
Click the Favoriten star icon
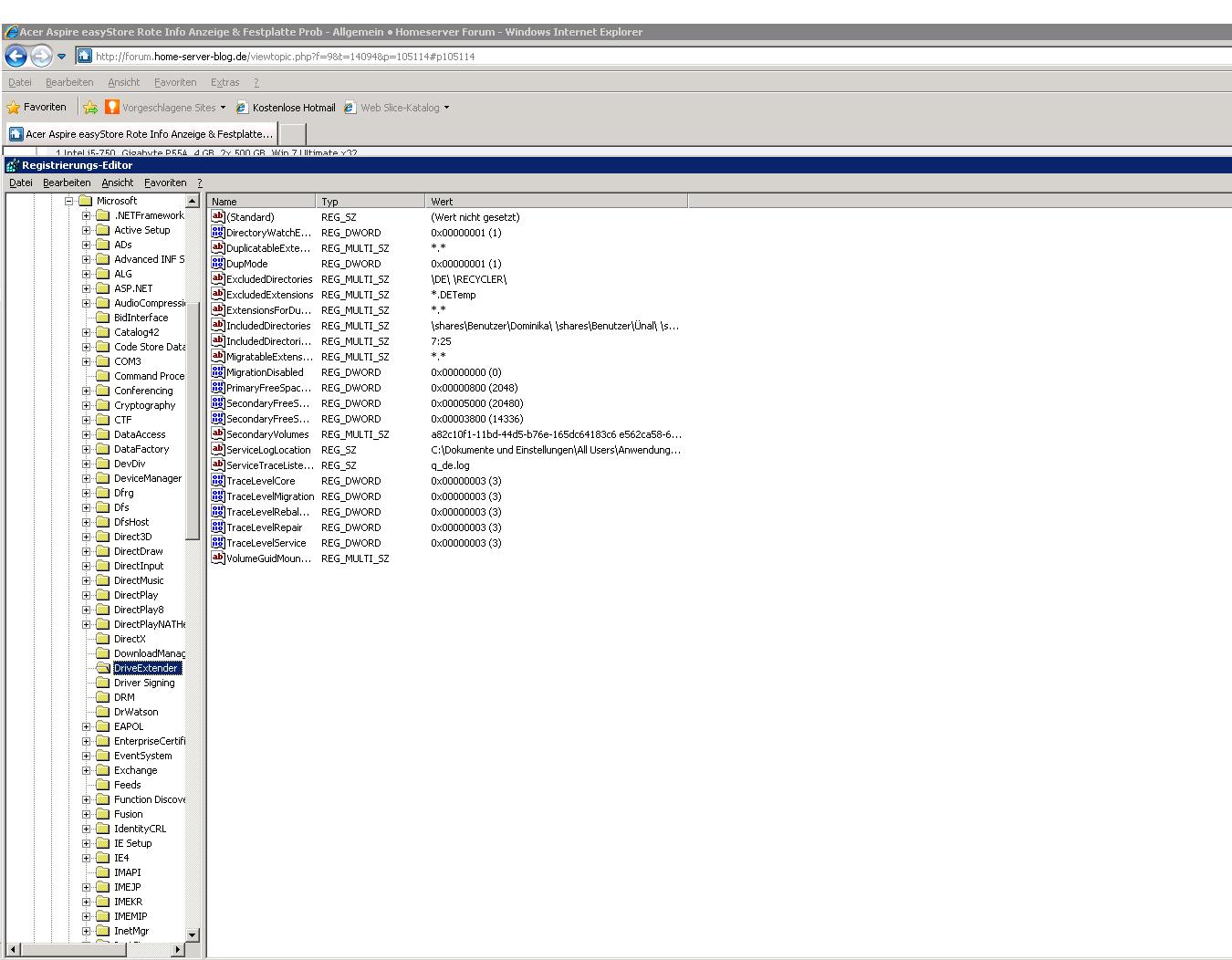(x=14, y=108)
